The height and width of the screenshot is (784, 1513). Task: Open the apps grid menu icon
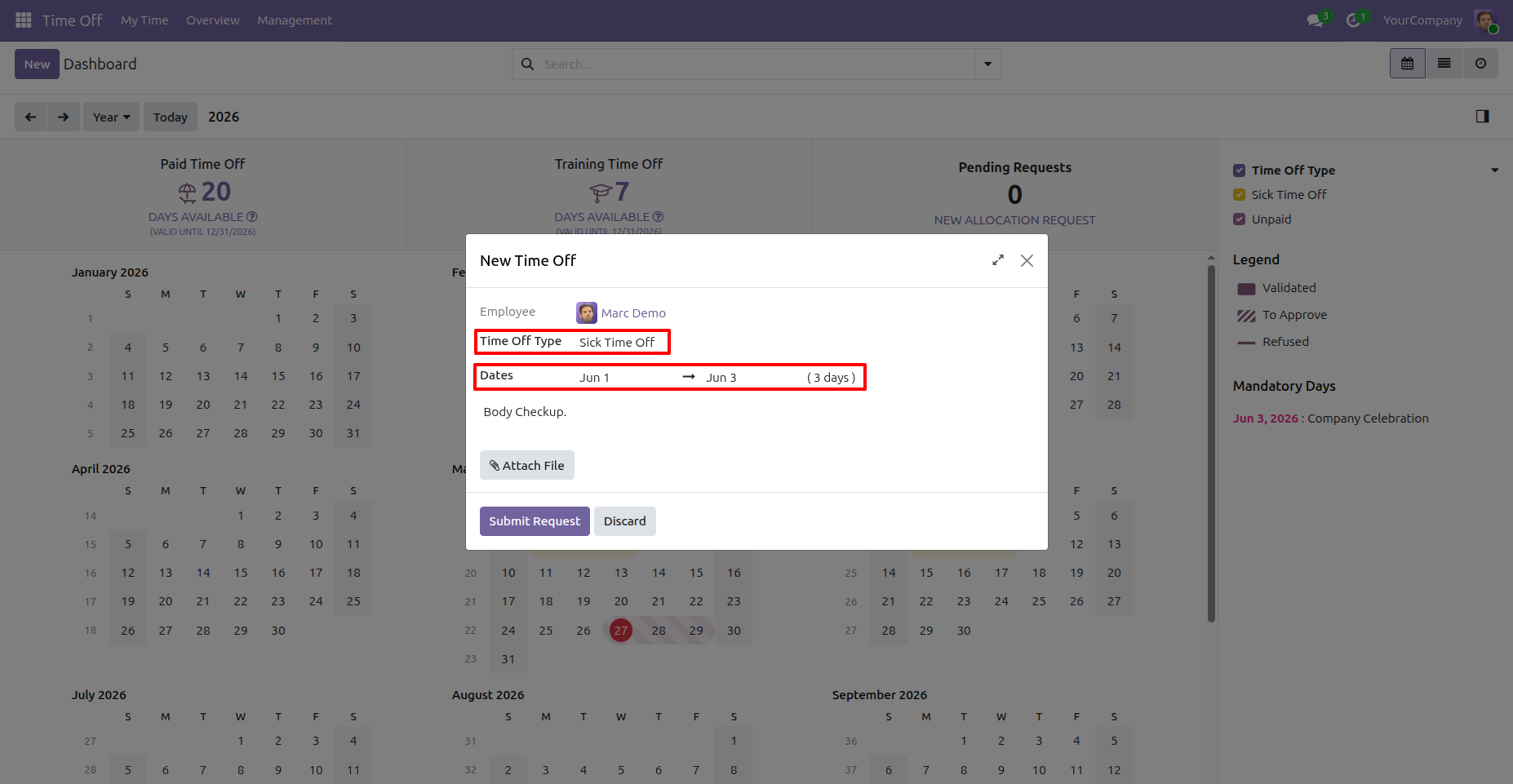[x=24, y=20]
